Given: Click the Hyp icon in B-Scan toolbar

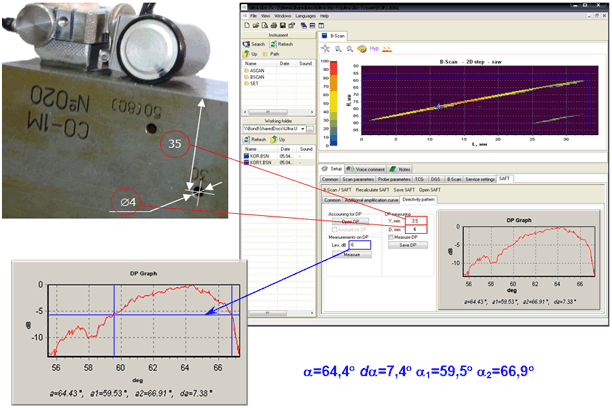Looking at the screenshot, I should point(374,47).
